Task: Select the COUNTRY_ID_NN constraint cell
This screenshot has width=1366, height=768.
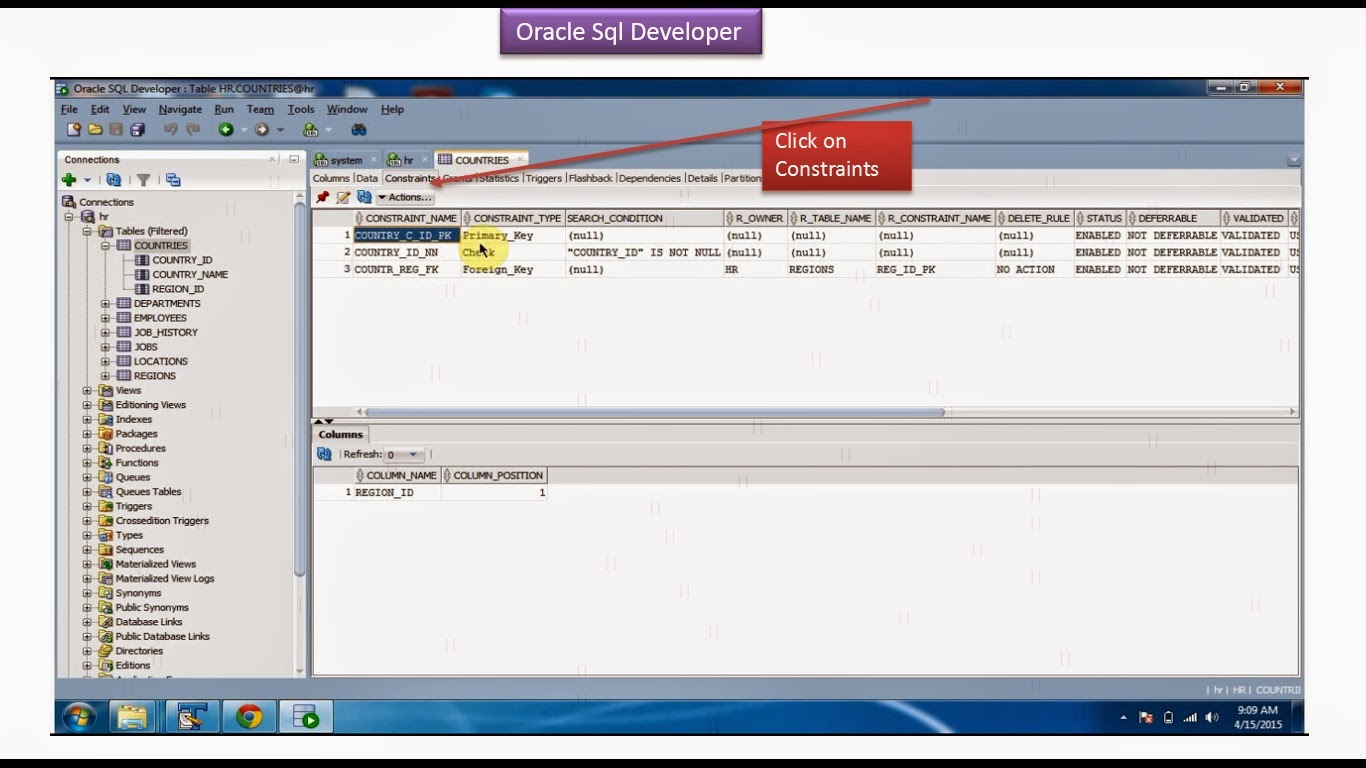Action: point(407,253)
